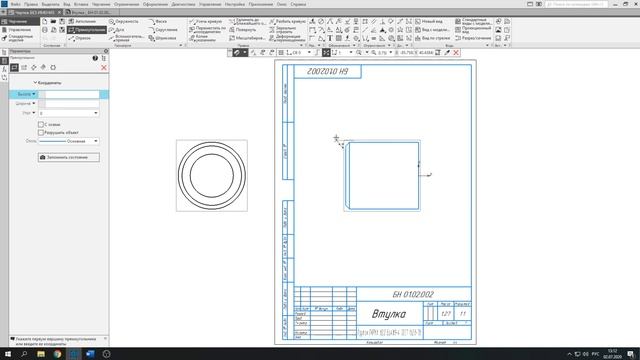Select the Штриховка tool

click(x=162, y=38)
